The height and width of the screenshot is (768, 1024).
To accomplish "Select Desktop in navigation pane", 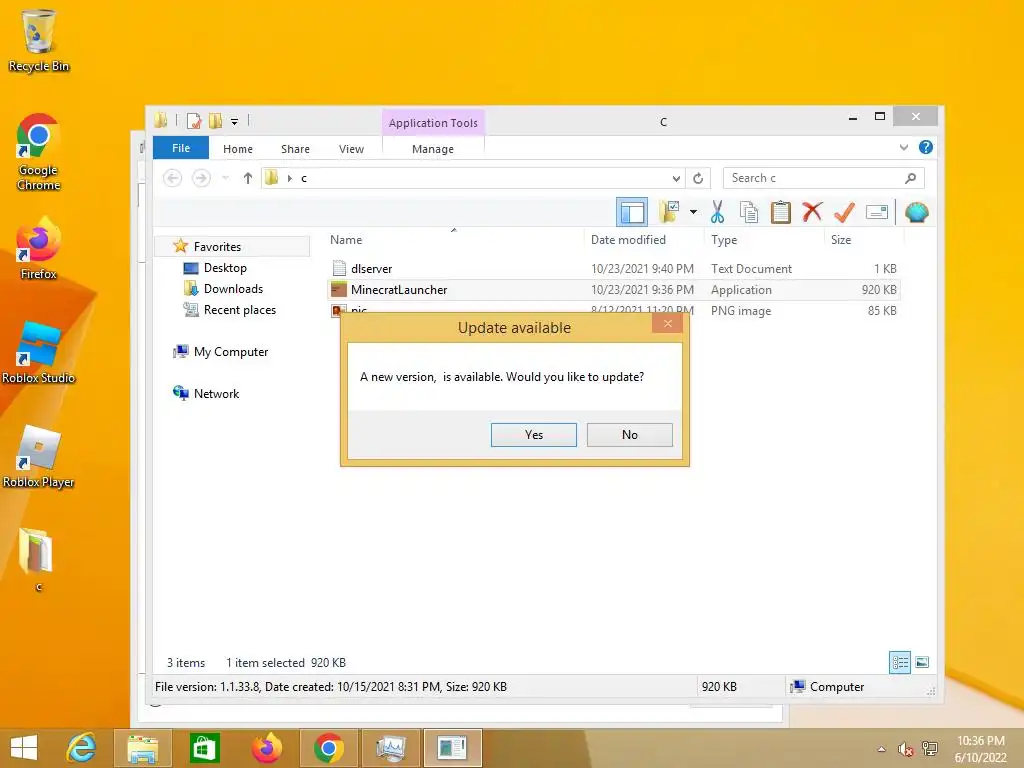I will pyautogui.click(x=225, y=268).
